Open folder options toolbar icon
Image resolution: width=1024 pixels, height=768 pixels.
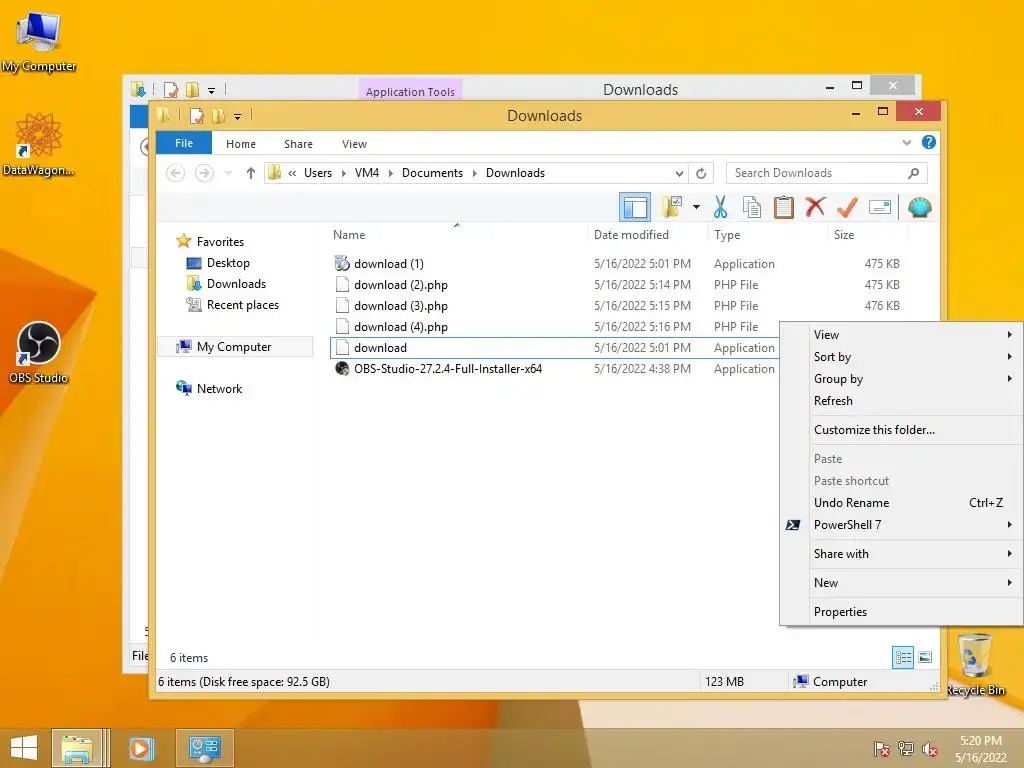click(x=672, y=208)
